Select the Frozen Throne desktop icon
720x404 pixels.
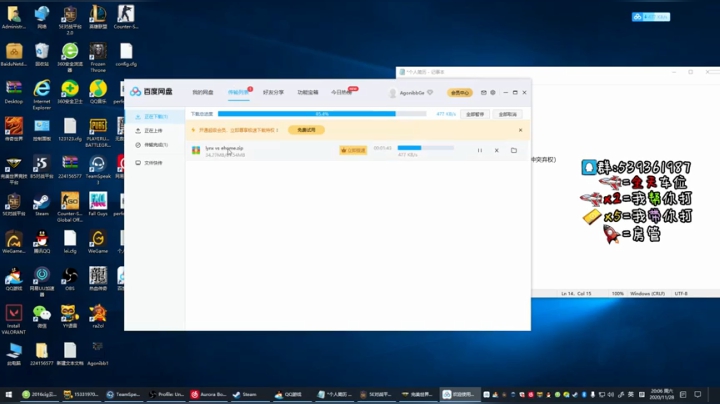pyautogui.click(x=98, y=57)
